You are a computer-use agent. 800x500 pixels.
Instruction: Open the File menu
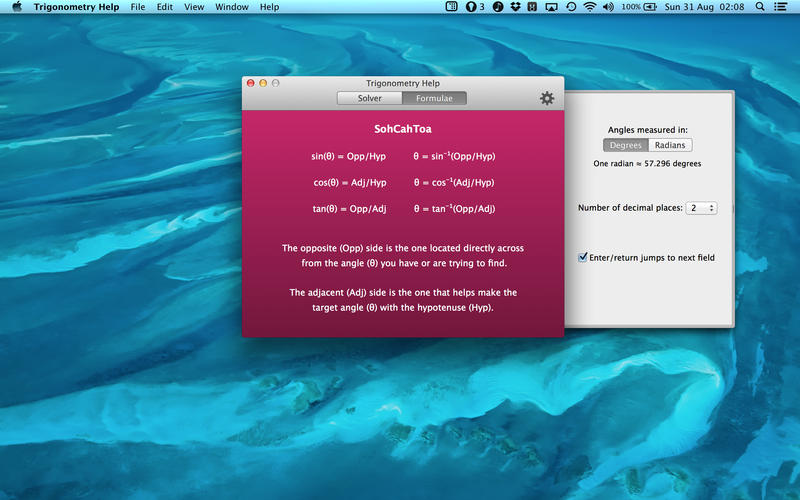(x=138, y=7)
